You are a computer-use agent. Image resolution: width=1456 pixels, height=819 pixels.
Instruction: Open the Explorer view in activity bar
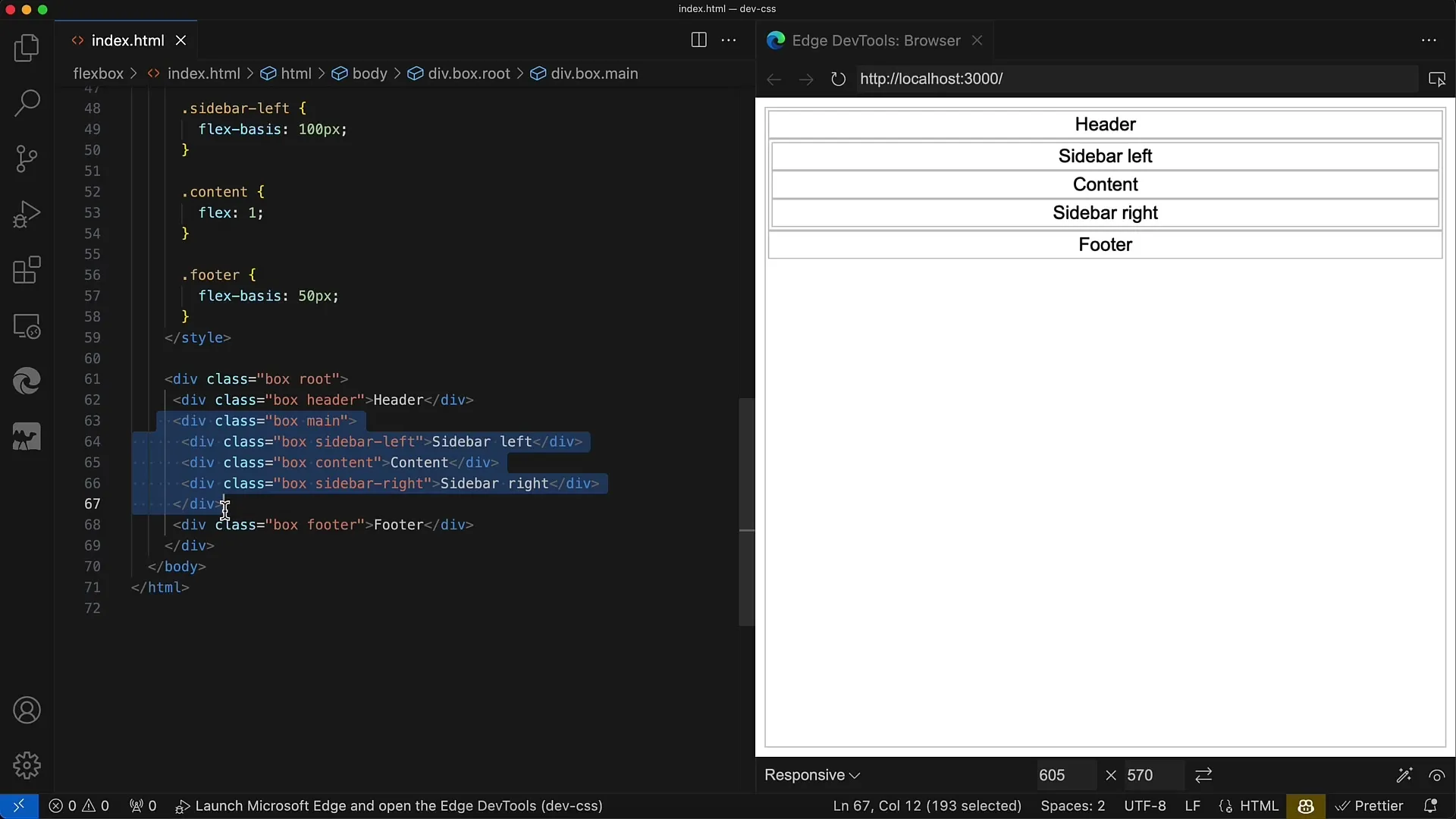(x=27, y=48)
